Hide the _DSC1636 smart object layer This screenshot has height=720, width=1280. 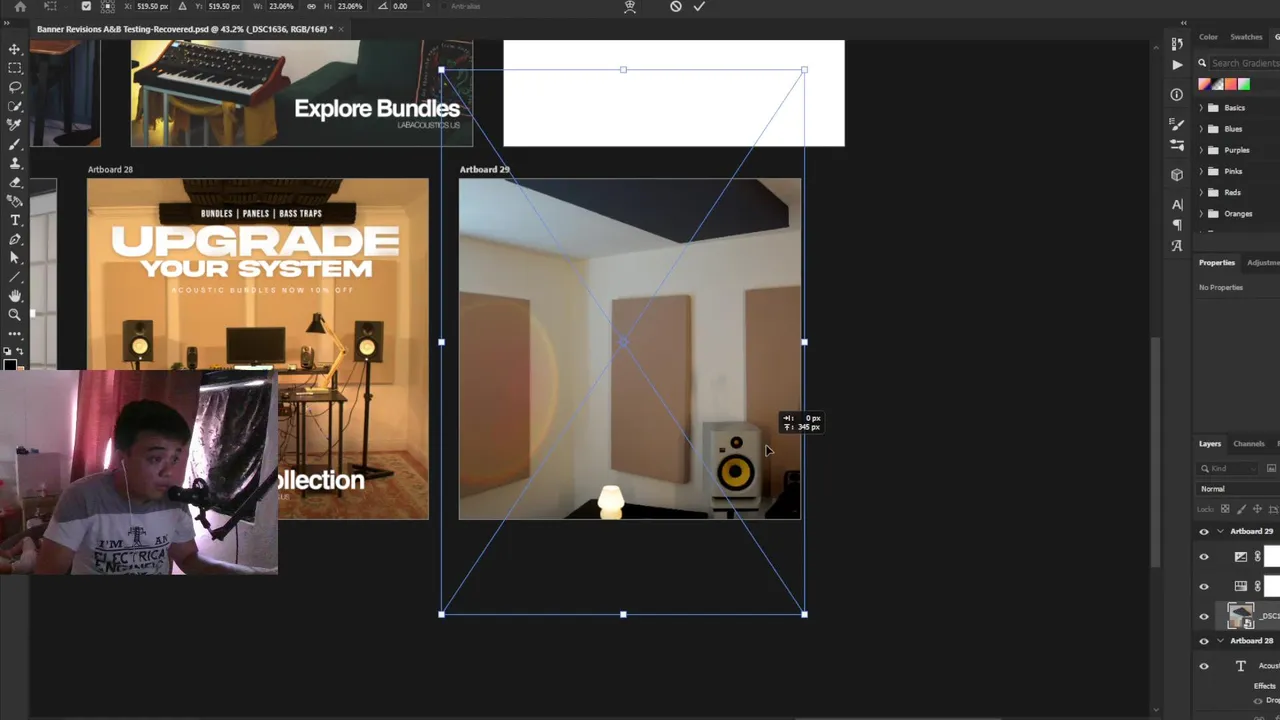pos(1204,617)
